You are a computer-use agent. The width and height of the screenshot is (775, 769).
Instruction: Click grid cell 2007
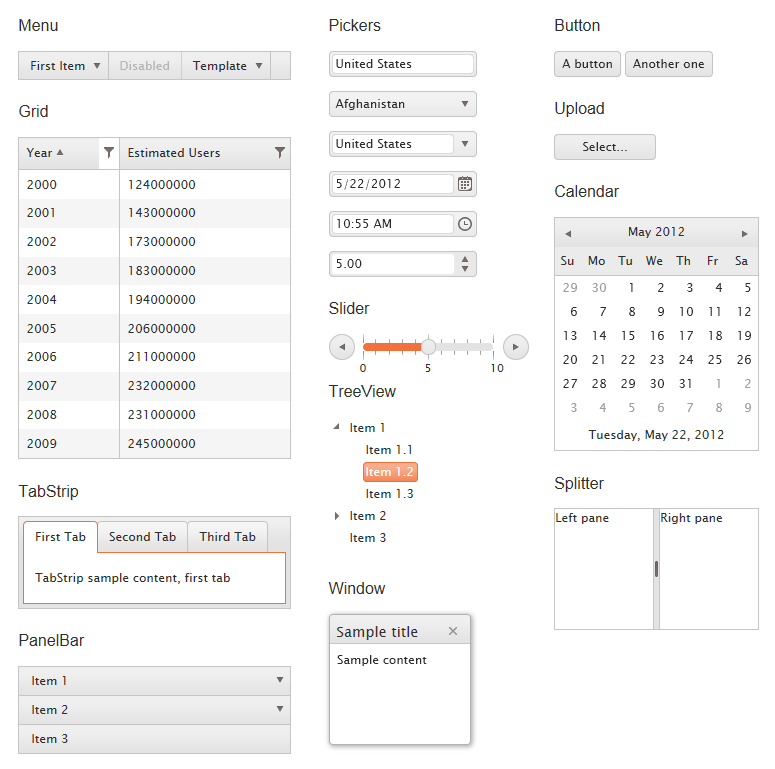coord(69,385)
